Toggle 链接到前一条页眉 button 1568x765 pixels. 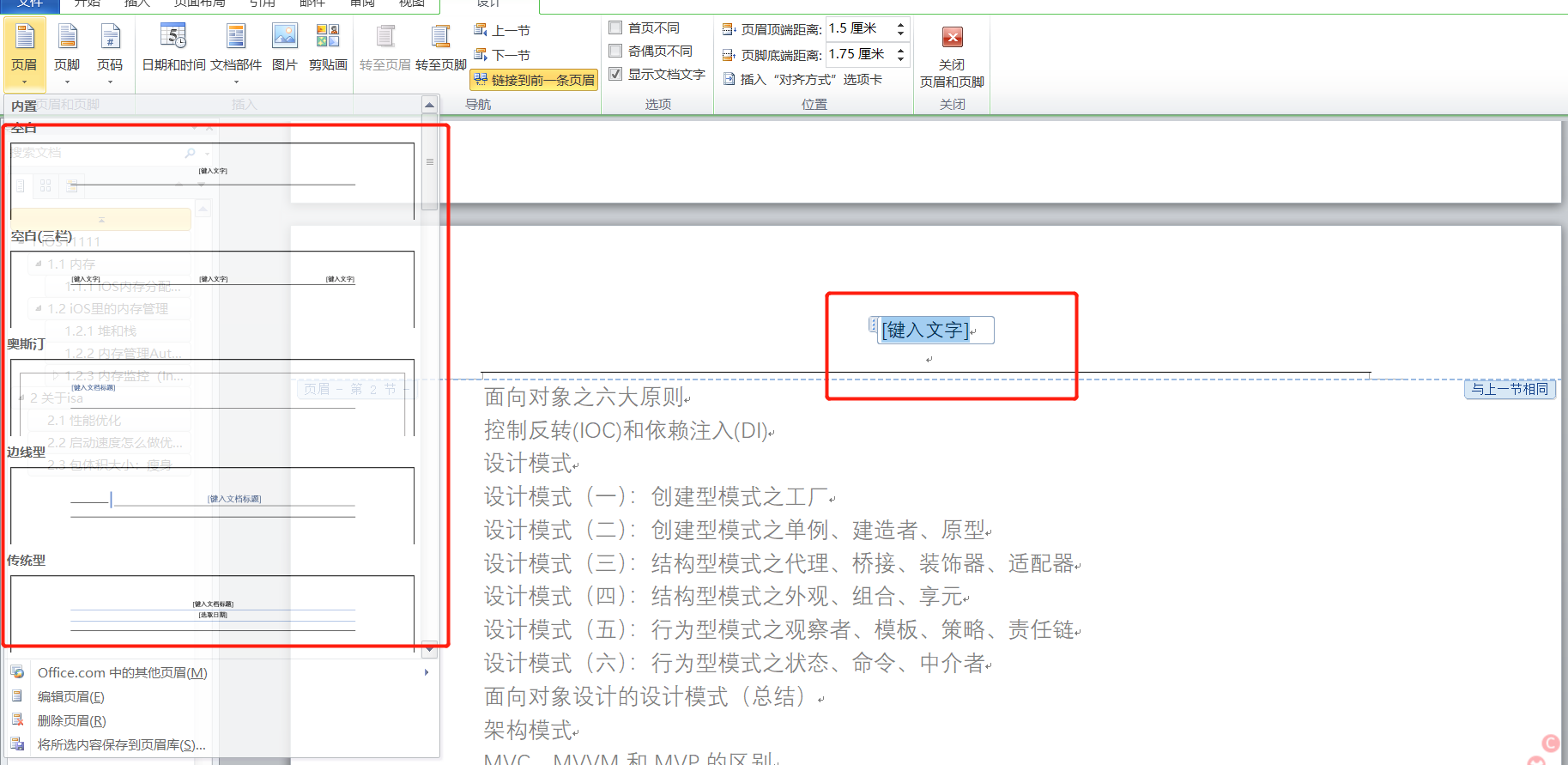534,80
